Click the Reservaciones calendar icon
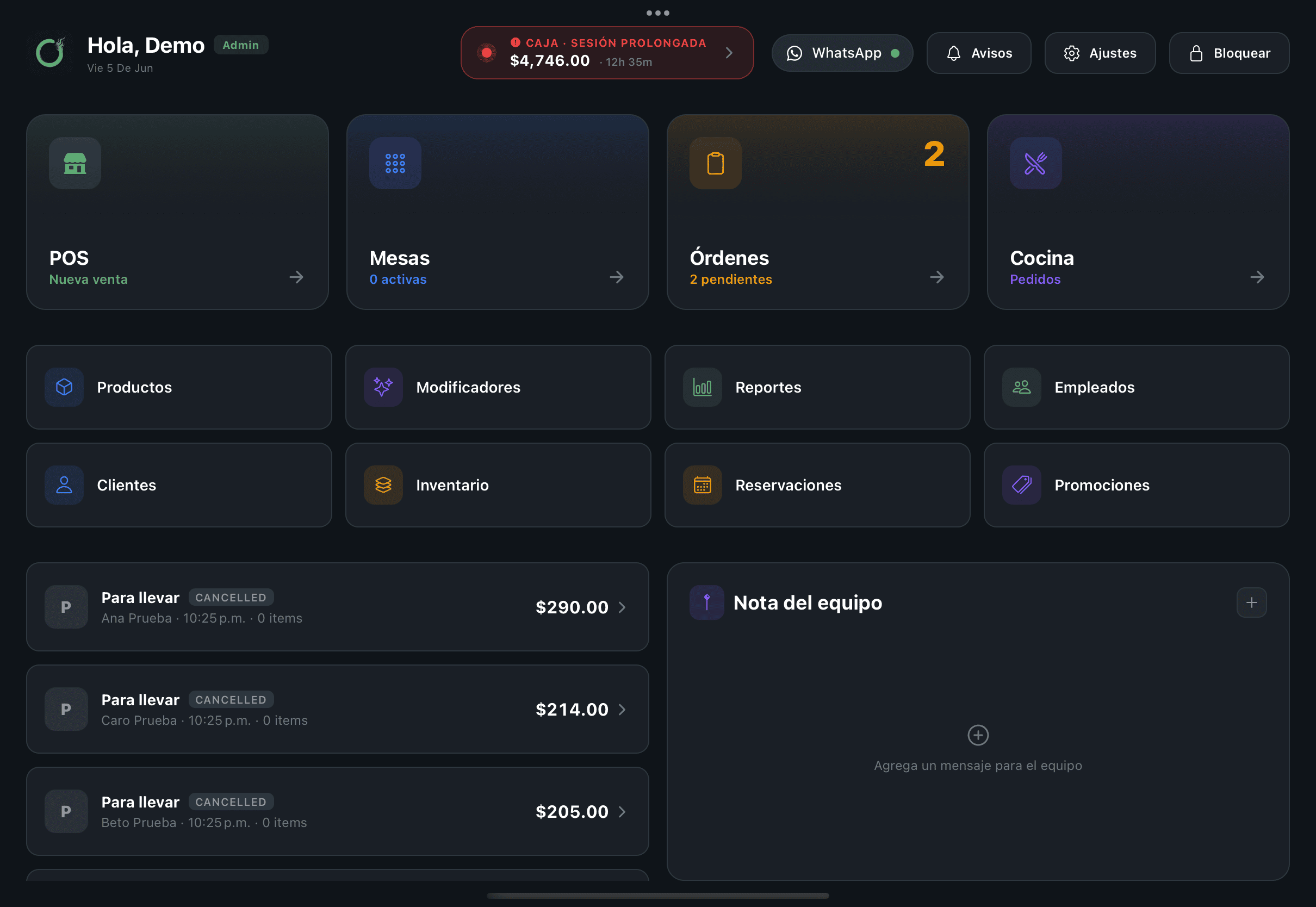Image resolution: width=1316 pixels, height=907 pixels. pyautogui.click(x=703, y=484)
